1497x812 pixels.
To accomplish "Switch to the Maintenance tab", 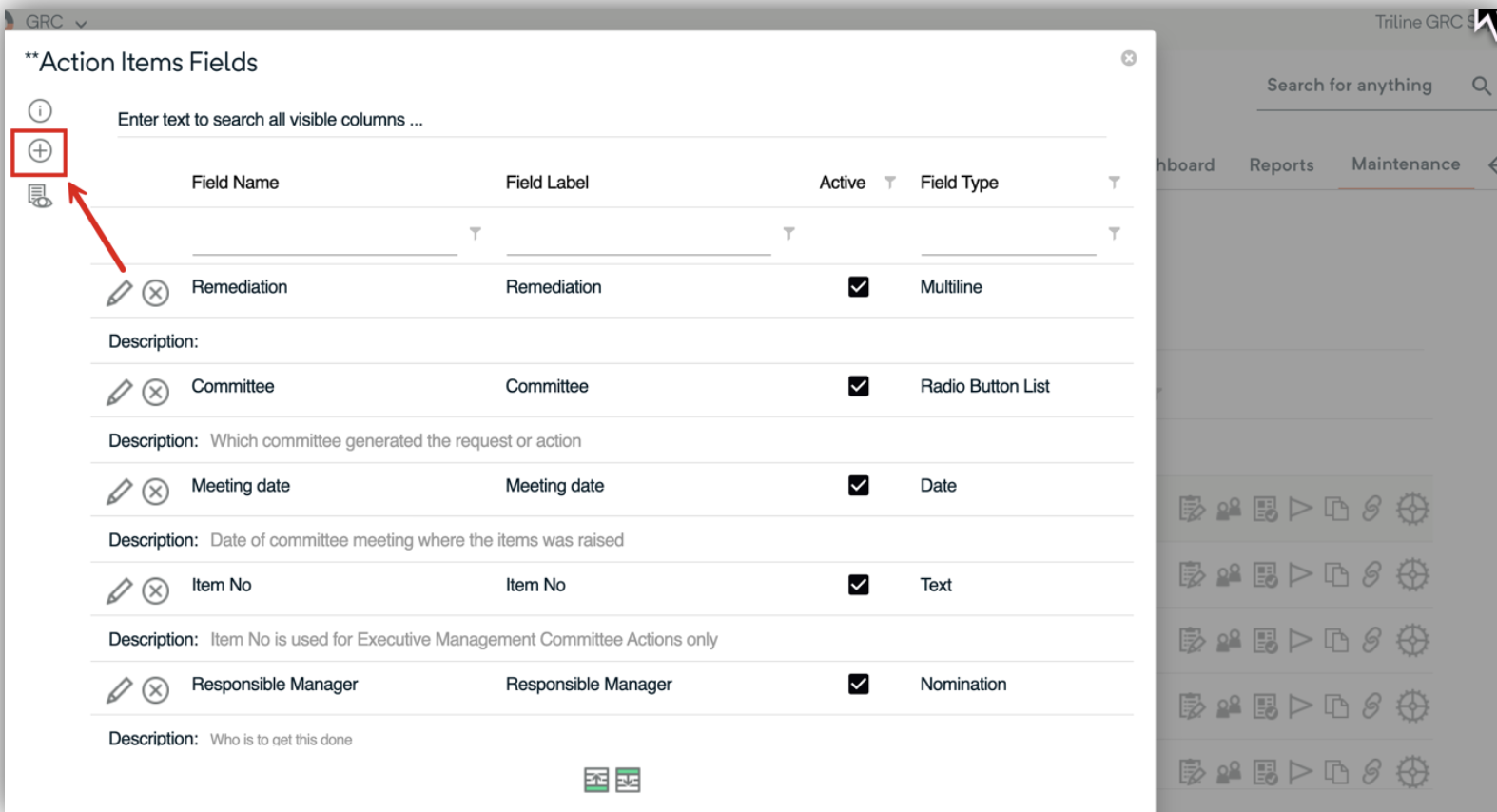I will pos(1406,164).
